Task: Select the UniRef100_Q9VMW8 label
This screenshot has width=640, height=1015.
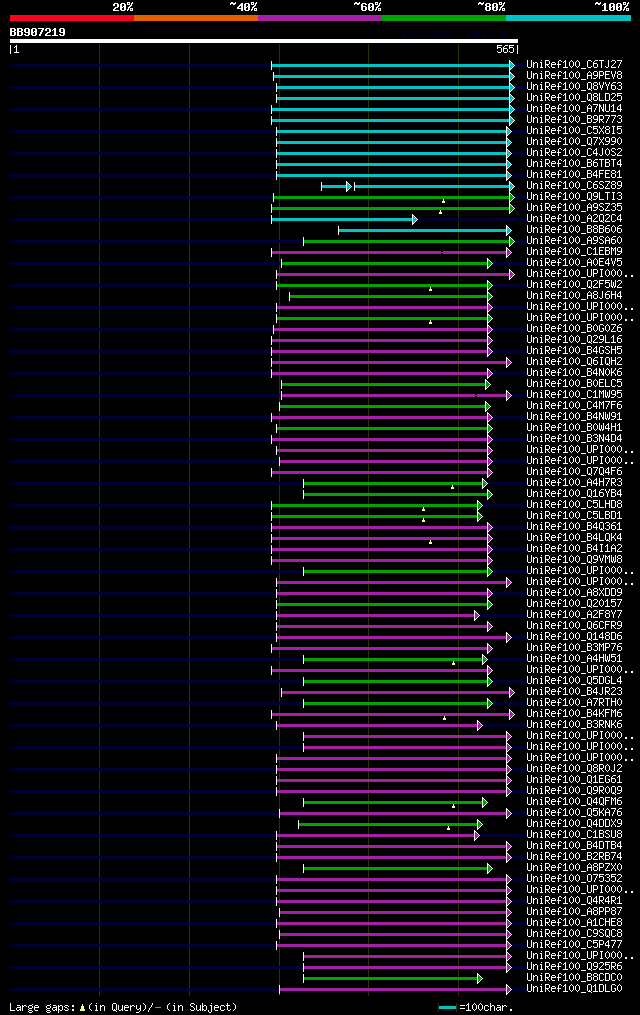Action: (574, 560)
